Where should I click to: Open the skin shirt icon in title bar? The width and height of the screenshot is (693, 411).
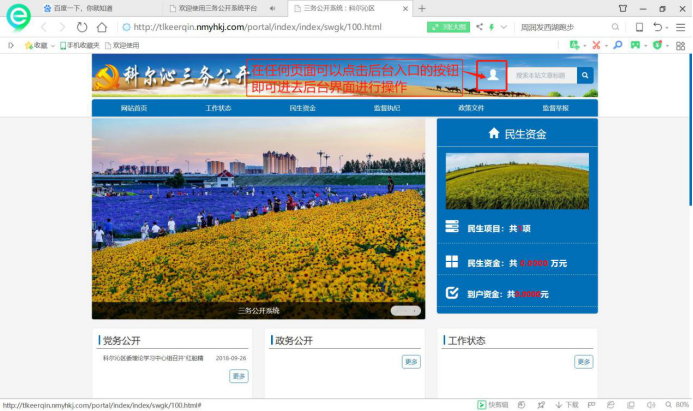tap(623, 8)
